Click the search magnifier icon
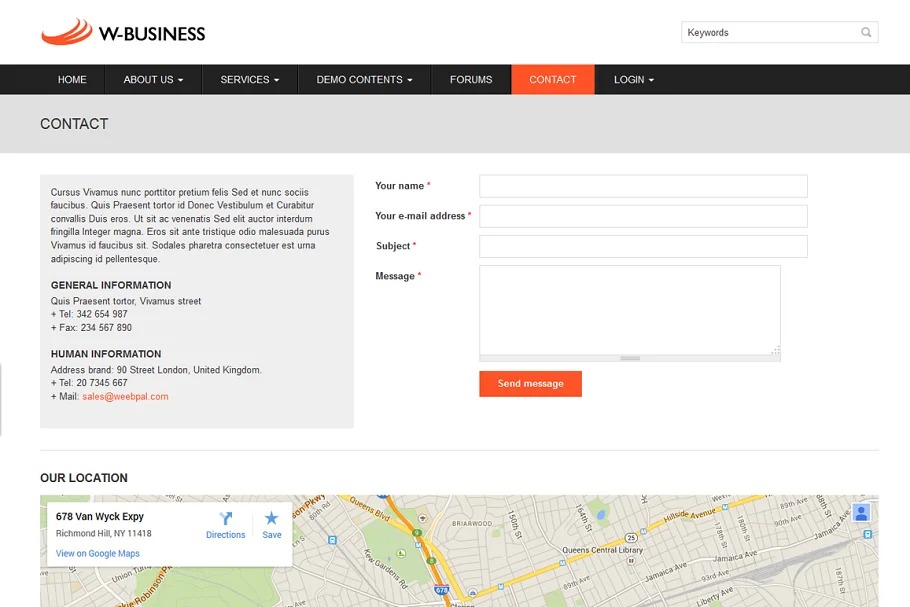910x607 pixels. click(866, 33)
